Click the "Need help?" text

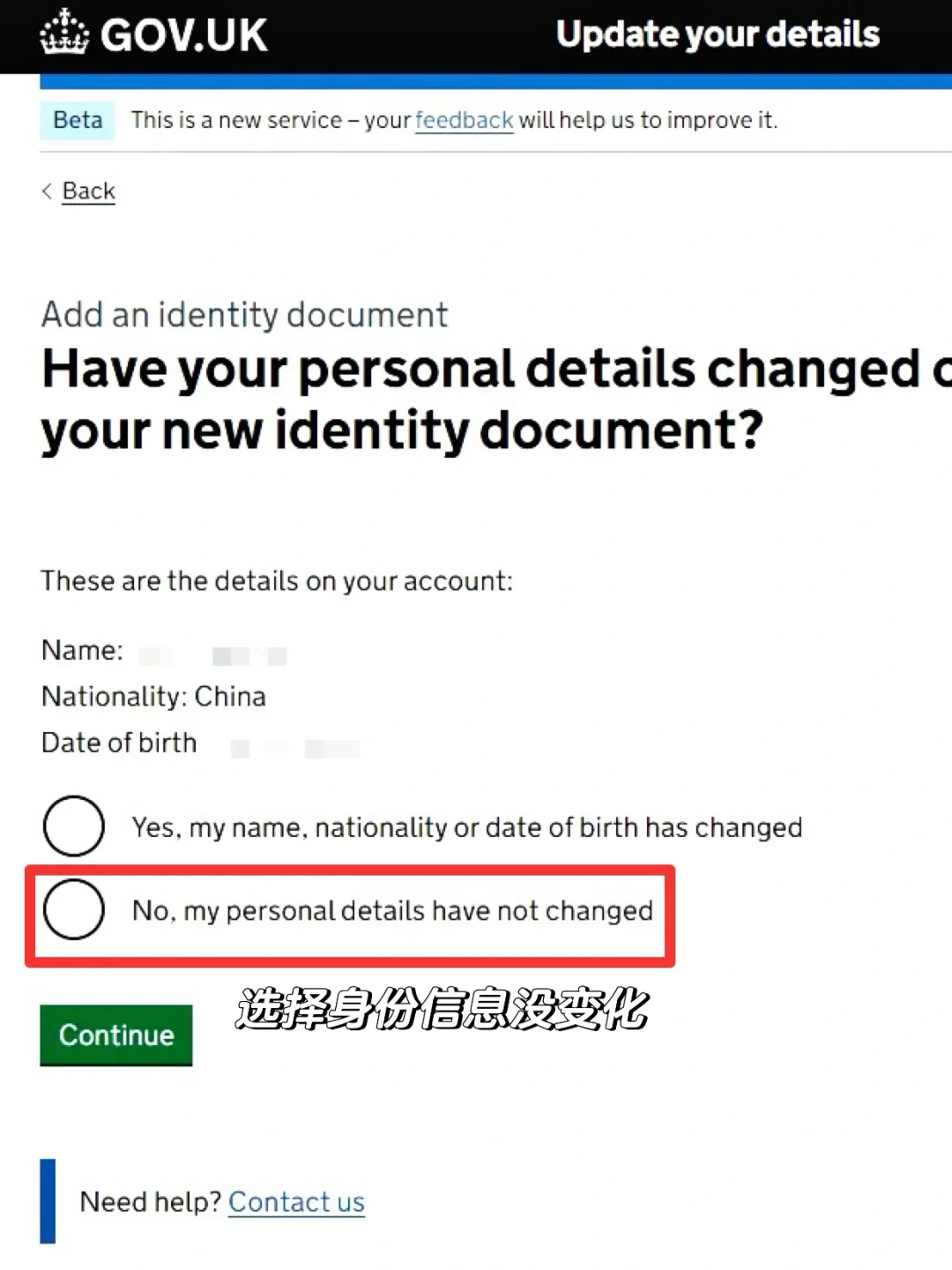150,1202
